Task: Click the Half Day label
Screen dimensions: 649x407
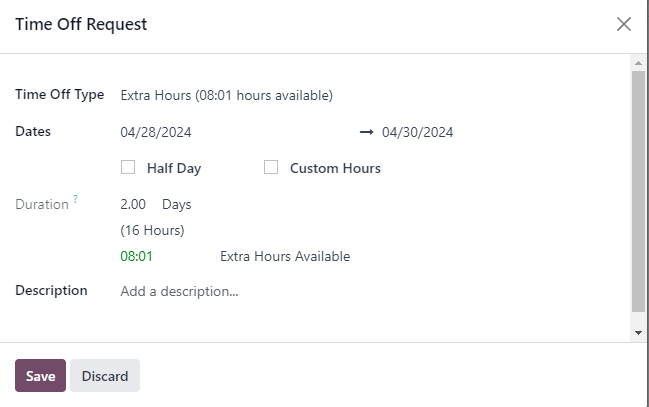Action: 174,168
